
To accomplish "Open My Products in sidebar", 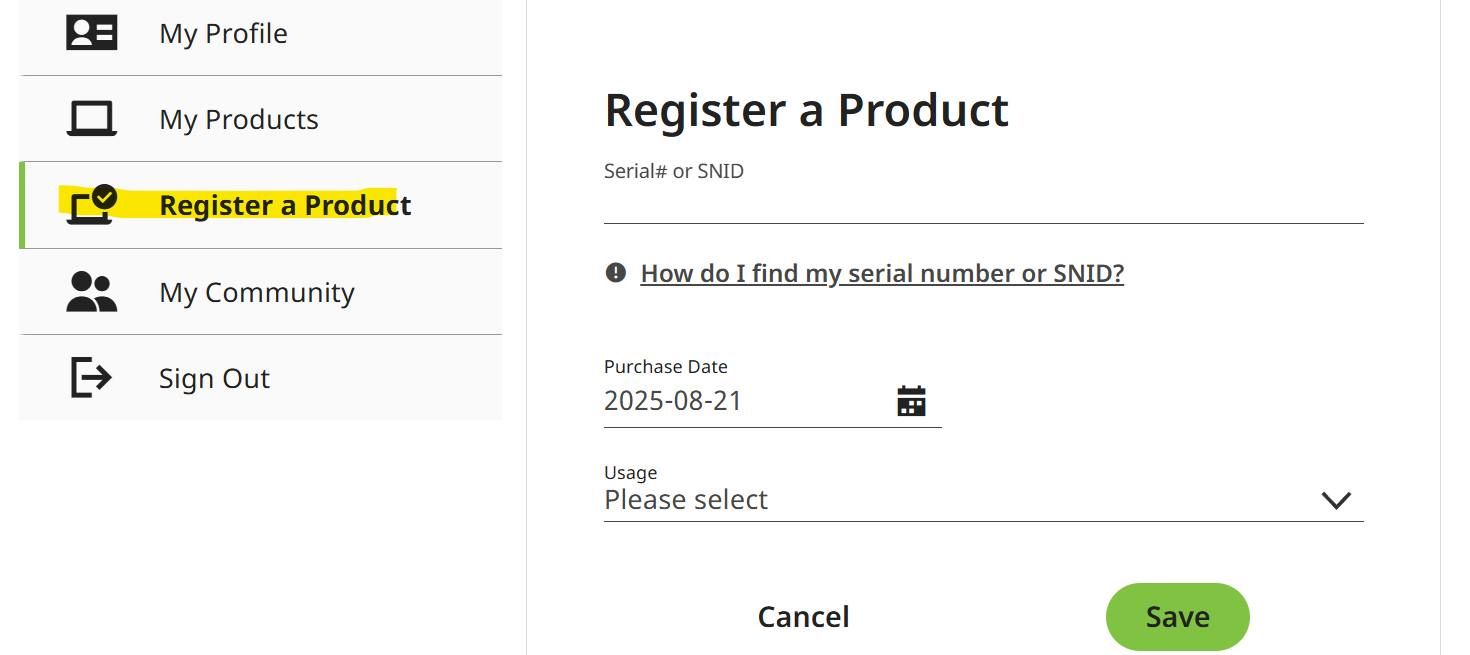I will click(x=261, y=119).
